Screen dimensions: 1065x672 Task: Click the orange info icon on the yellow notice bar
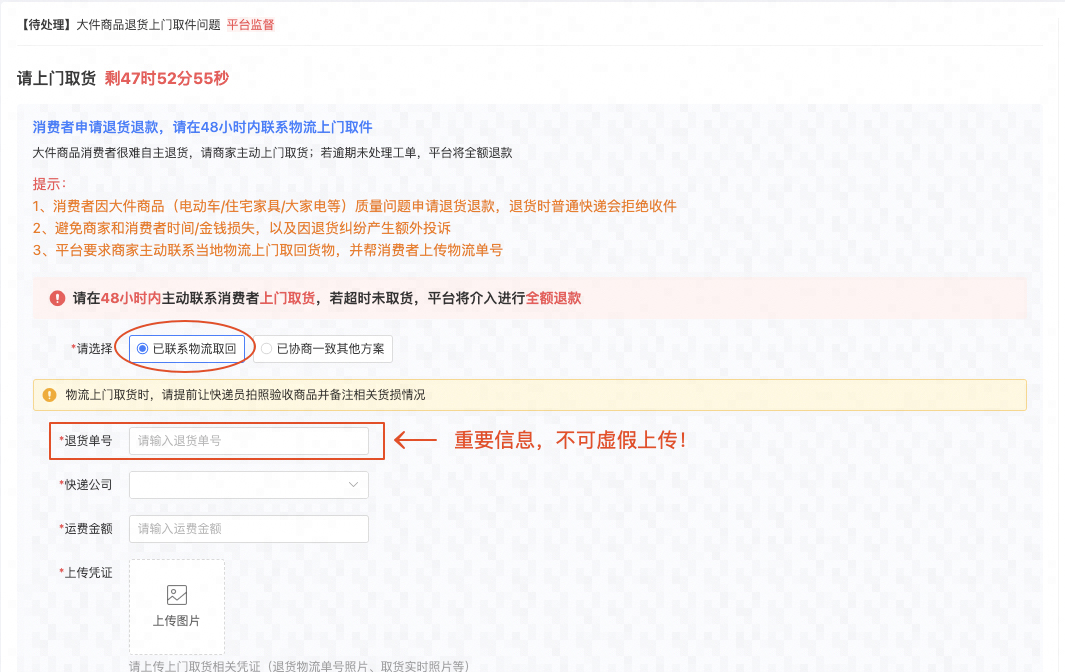click(x=49, y=395)
